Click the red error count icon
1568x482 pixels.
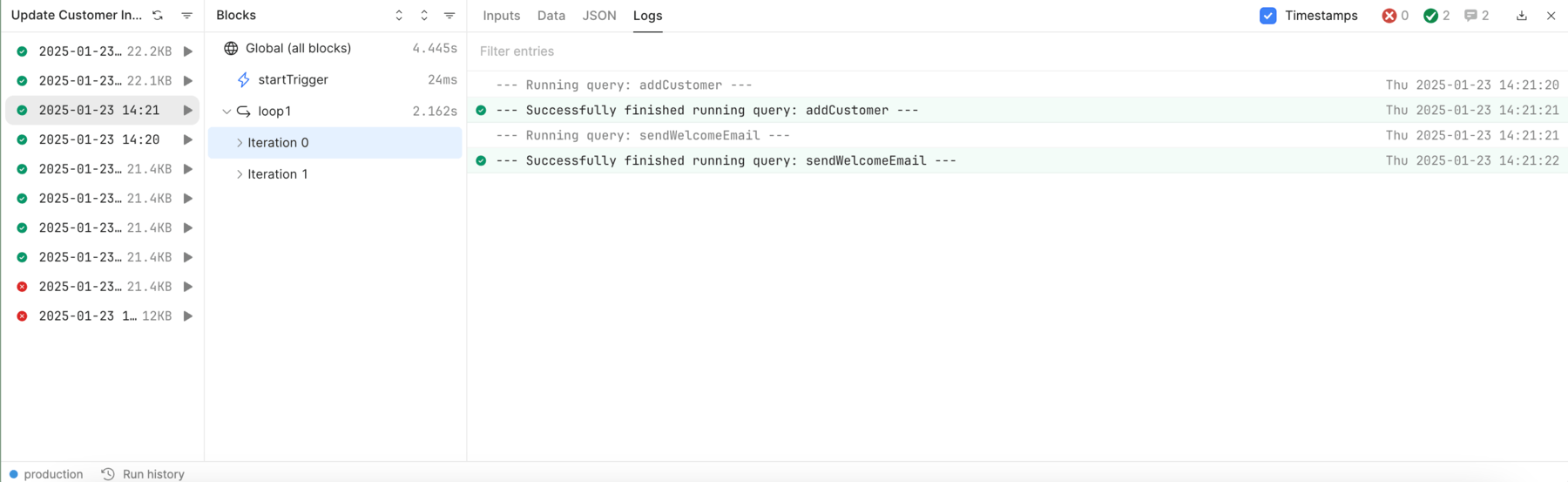pyautogui.click(x=1389, y=16)
